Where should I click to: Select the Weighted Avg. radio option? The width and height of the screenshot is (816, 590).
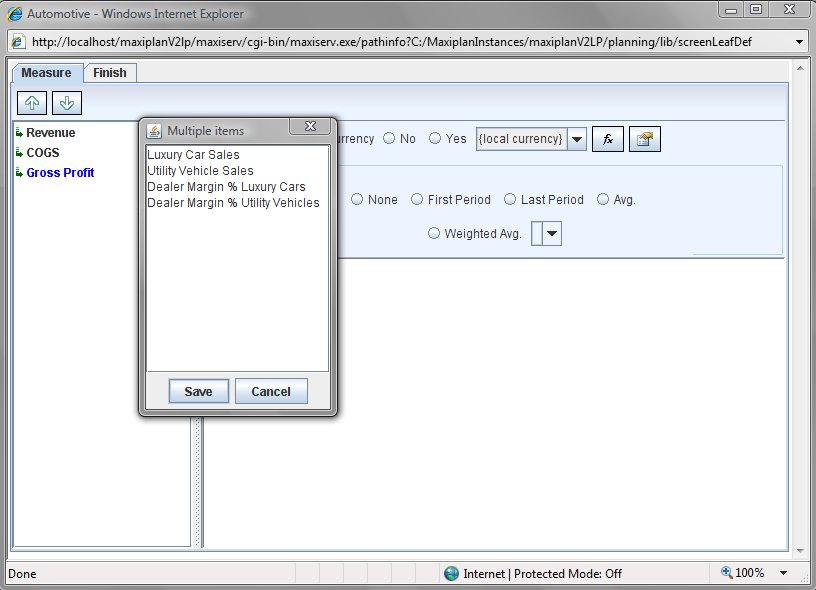(434, 234)
